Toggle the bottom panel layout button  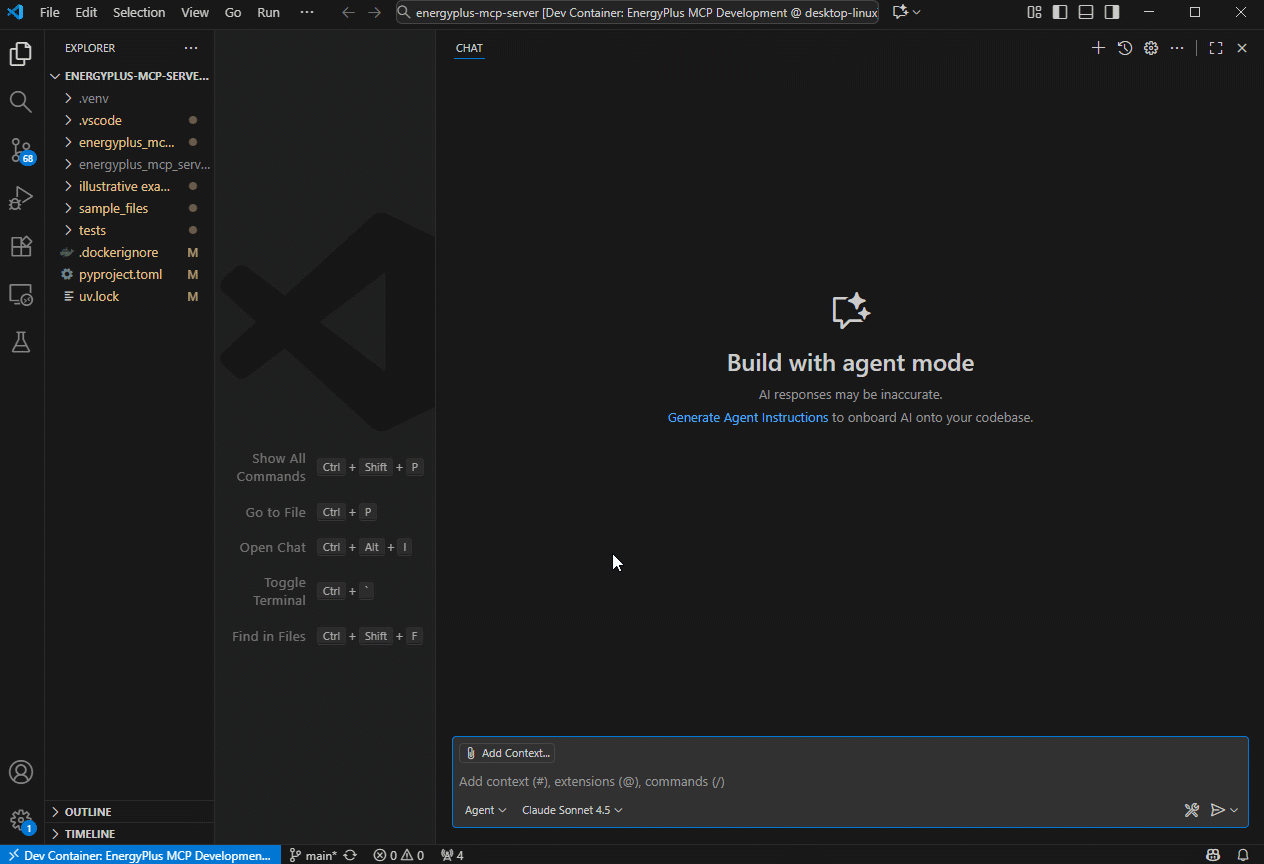(x=1086, y=12)
